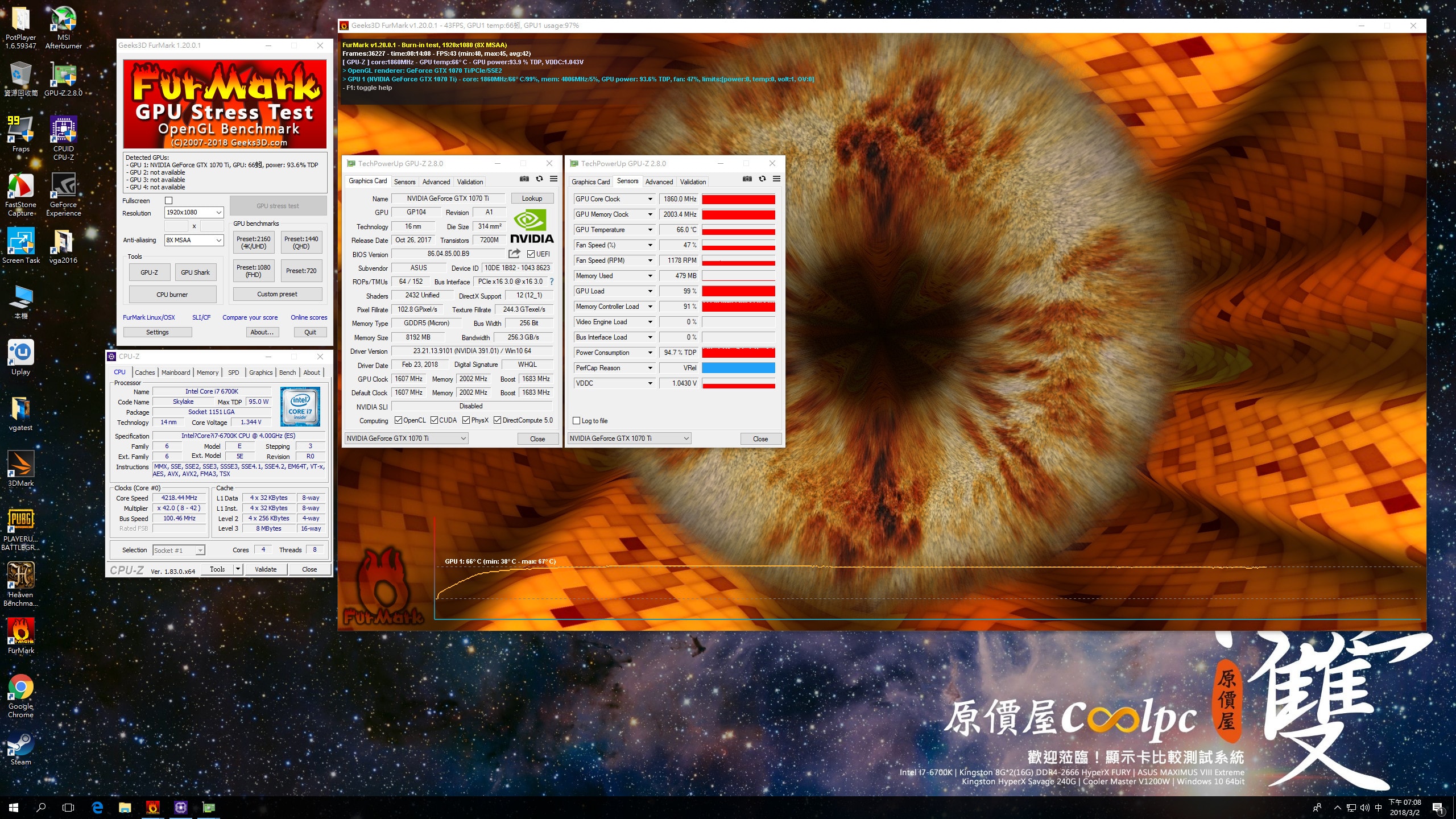Click the FurMark banner logo image
This screenshot has width=1456, height=819.
225,105
